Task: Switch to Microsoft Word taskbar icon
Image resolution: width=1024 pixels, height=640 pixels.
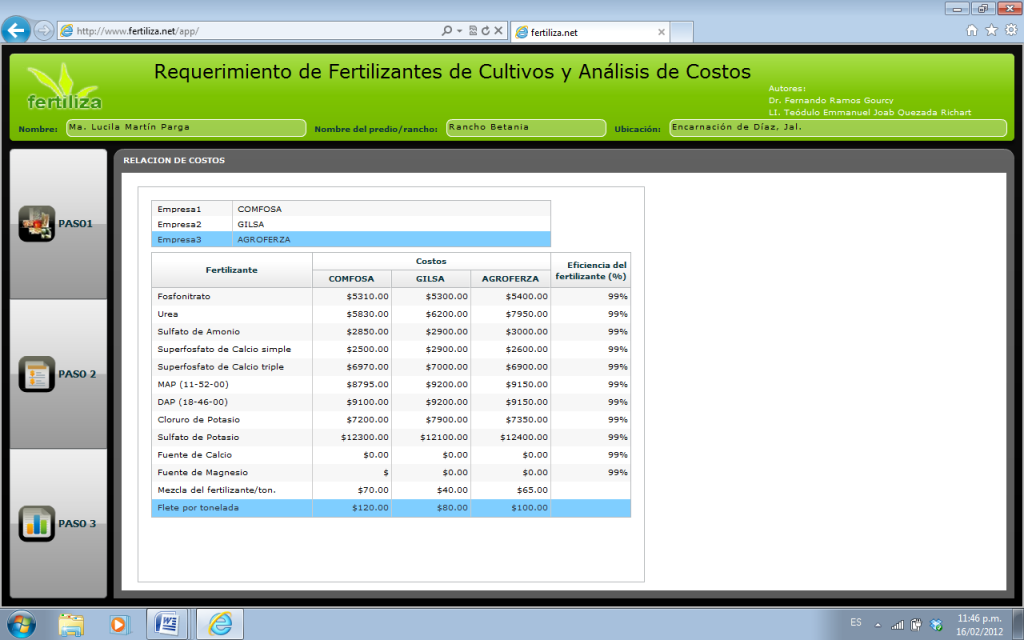Action: 167,624
